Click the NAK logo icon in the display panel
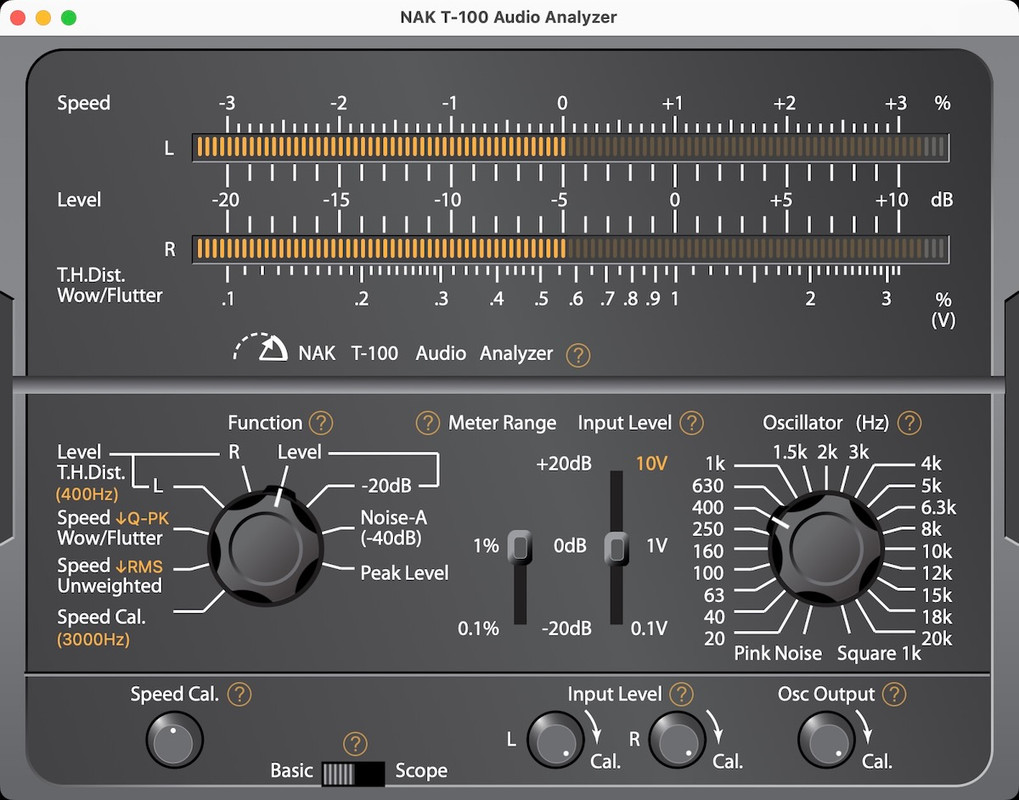This screenshot has height=800, width=1019. [x=261, y=348]
